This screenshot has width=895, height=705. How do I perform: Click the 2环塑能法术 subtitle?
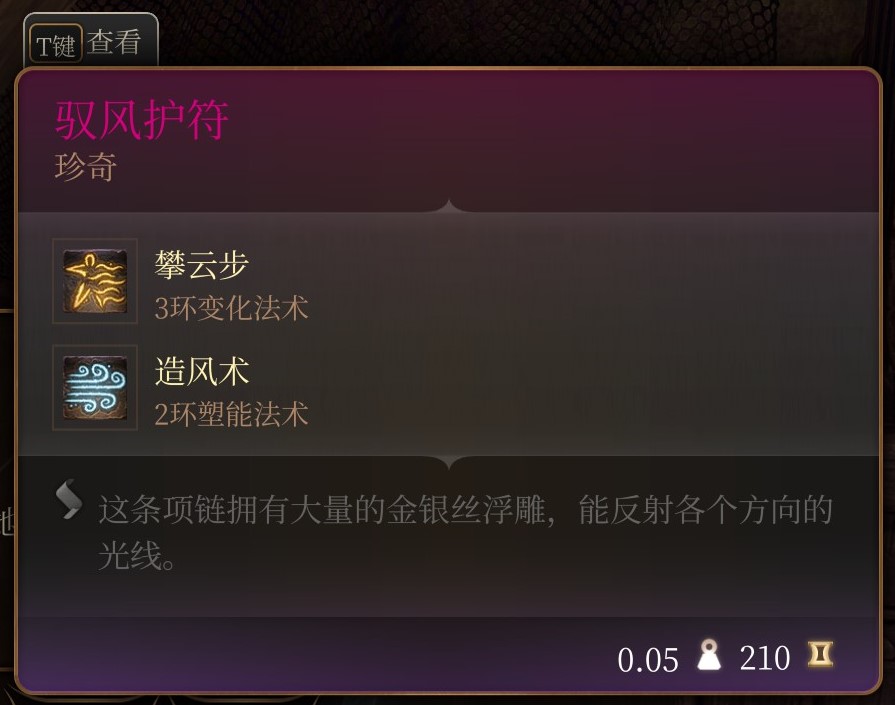[231, 414]
